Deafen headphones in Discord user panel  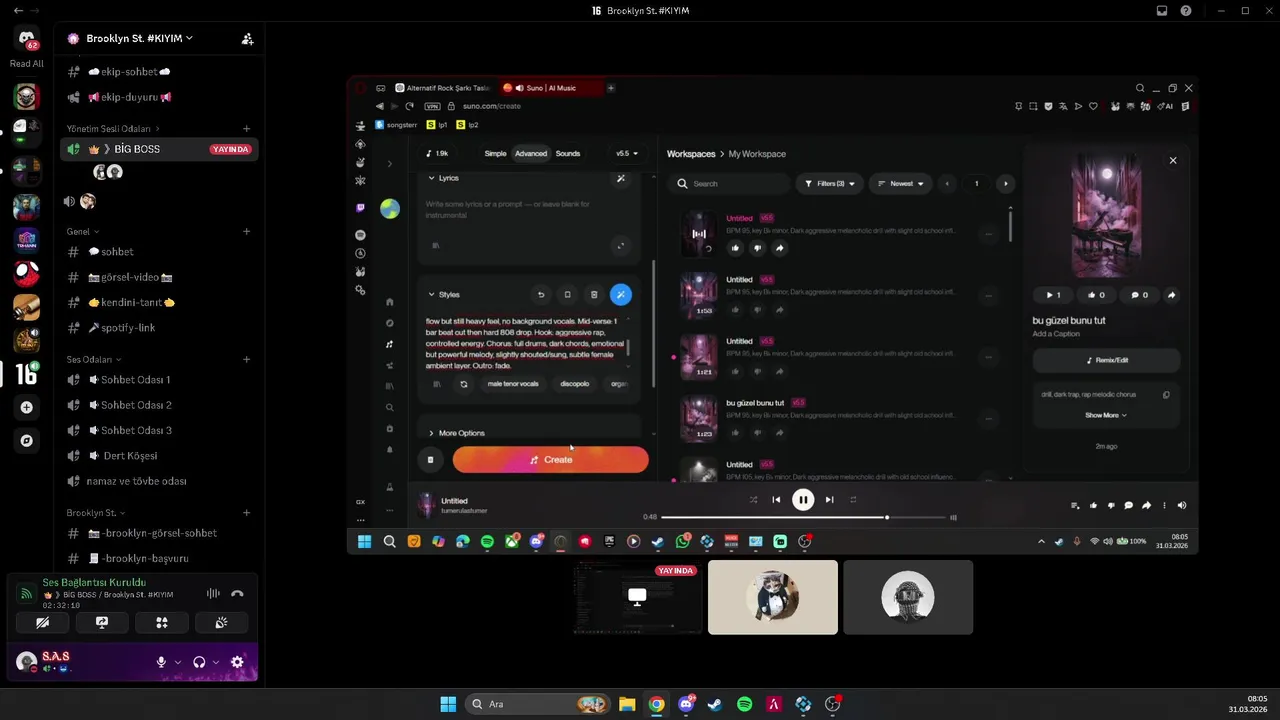point(199,662)
